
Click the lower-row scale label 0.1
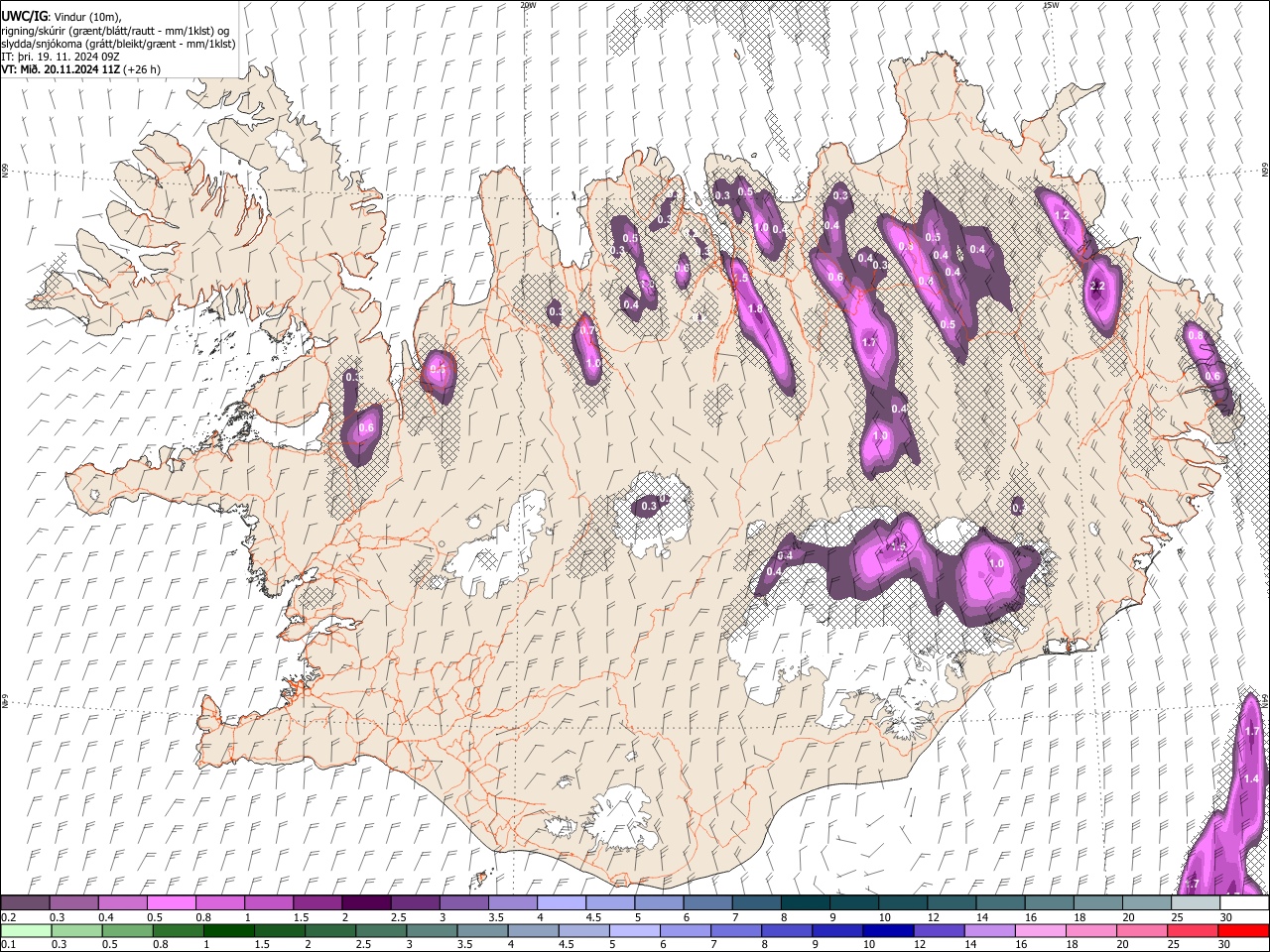tap(8, 945)
